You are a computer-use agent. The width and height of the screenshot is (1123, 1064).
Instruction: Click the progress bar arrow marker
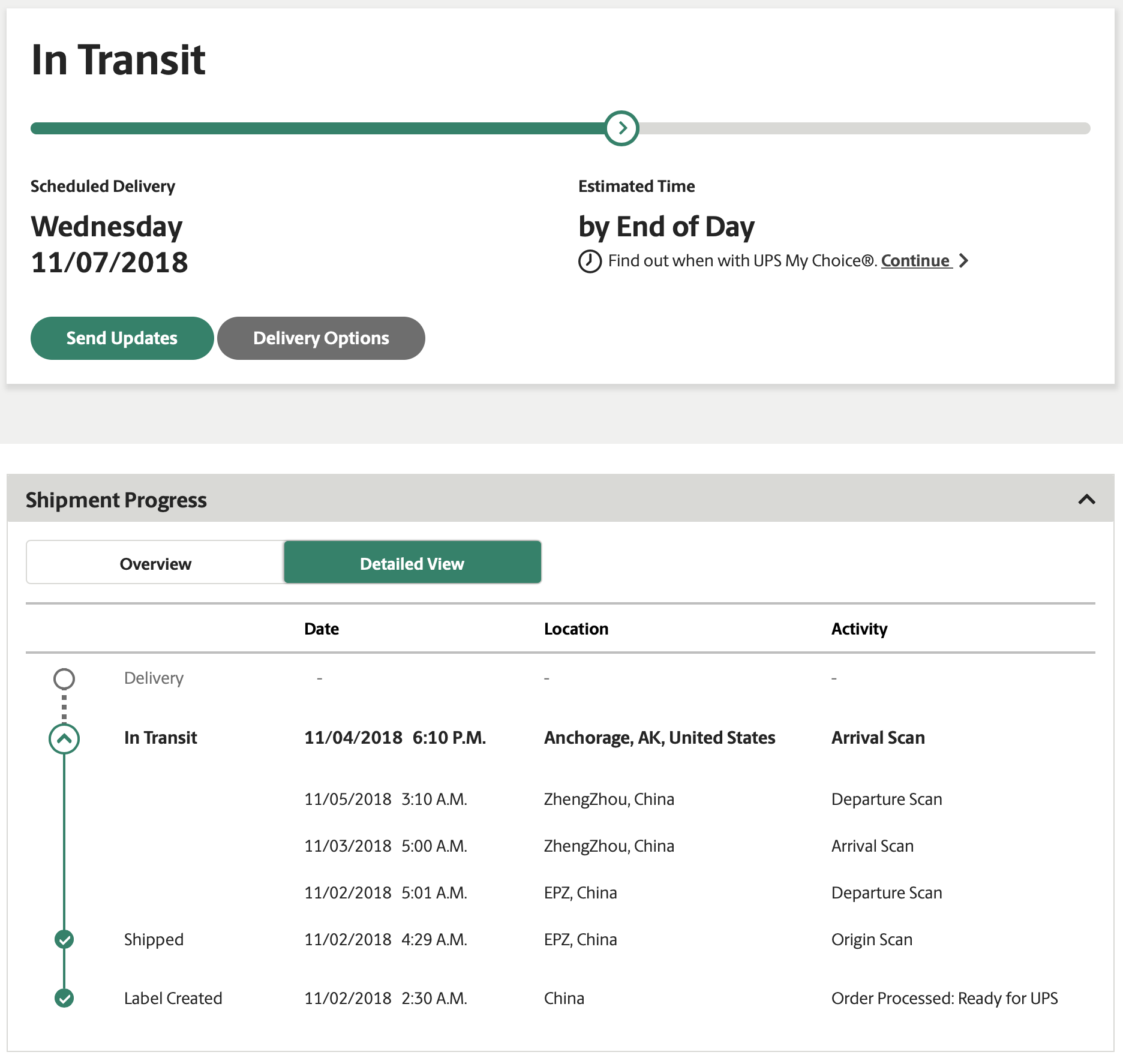621,128
